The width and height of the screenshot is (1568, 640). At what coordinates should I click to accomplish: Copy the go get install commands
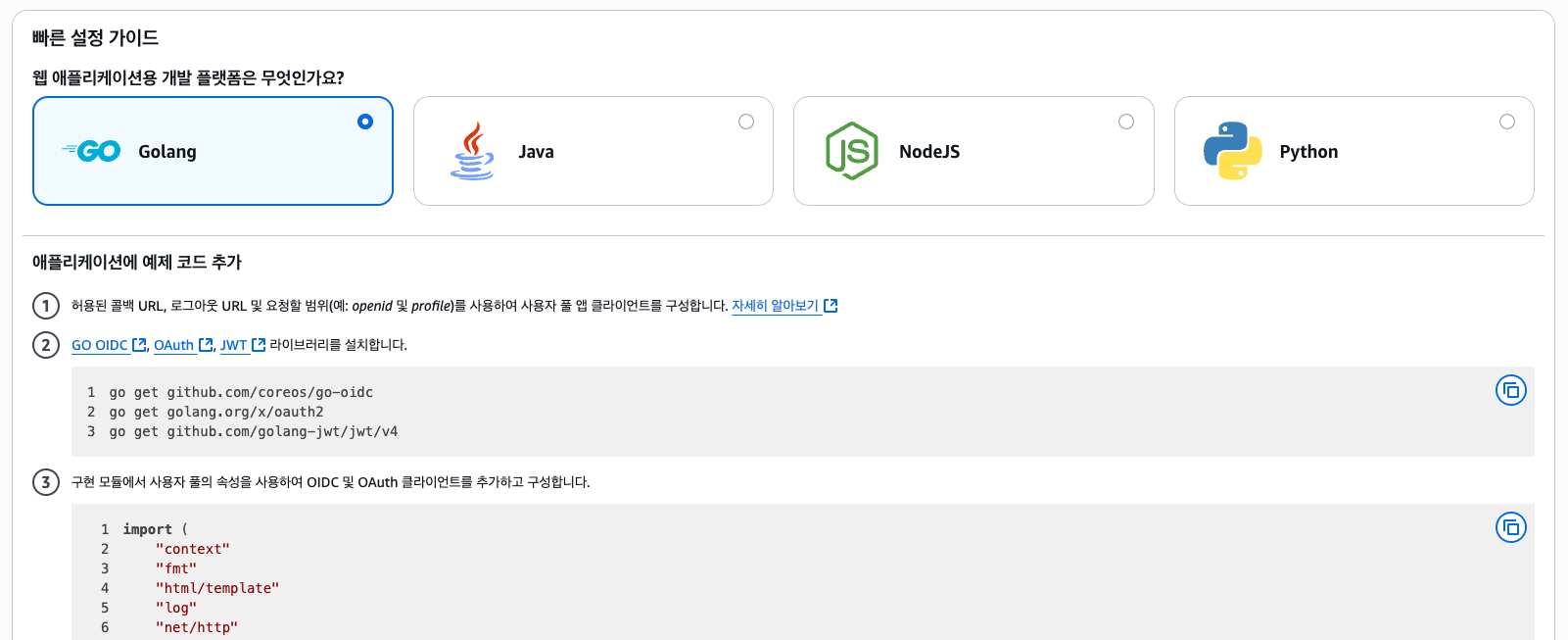point(1511,390)
